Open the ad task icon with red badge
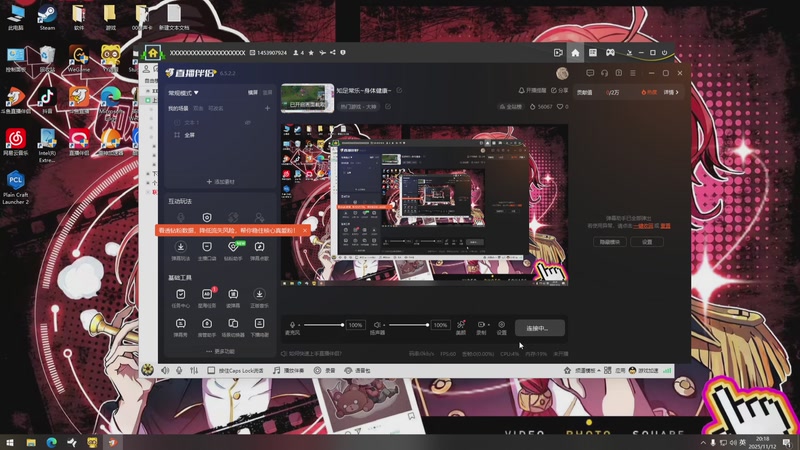The image size is (800, 450). [x=208, y=294]
